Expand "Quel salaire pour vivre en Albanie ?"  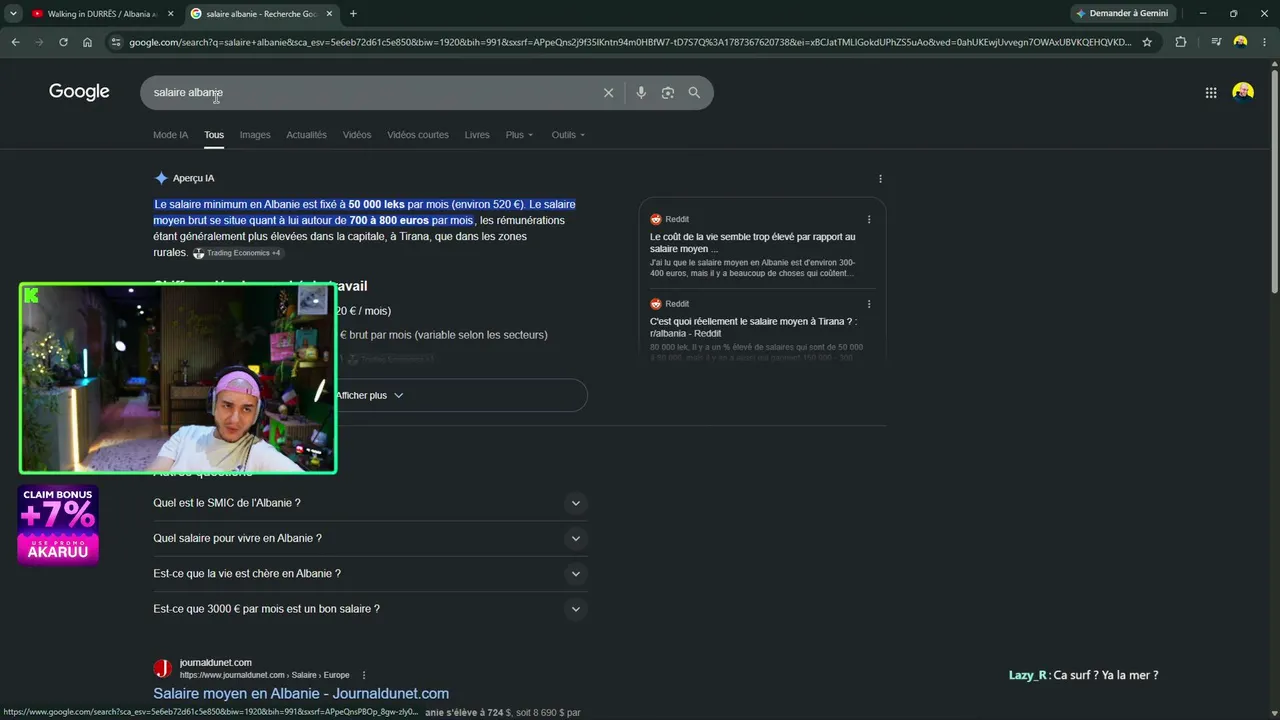click(370, 538)
